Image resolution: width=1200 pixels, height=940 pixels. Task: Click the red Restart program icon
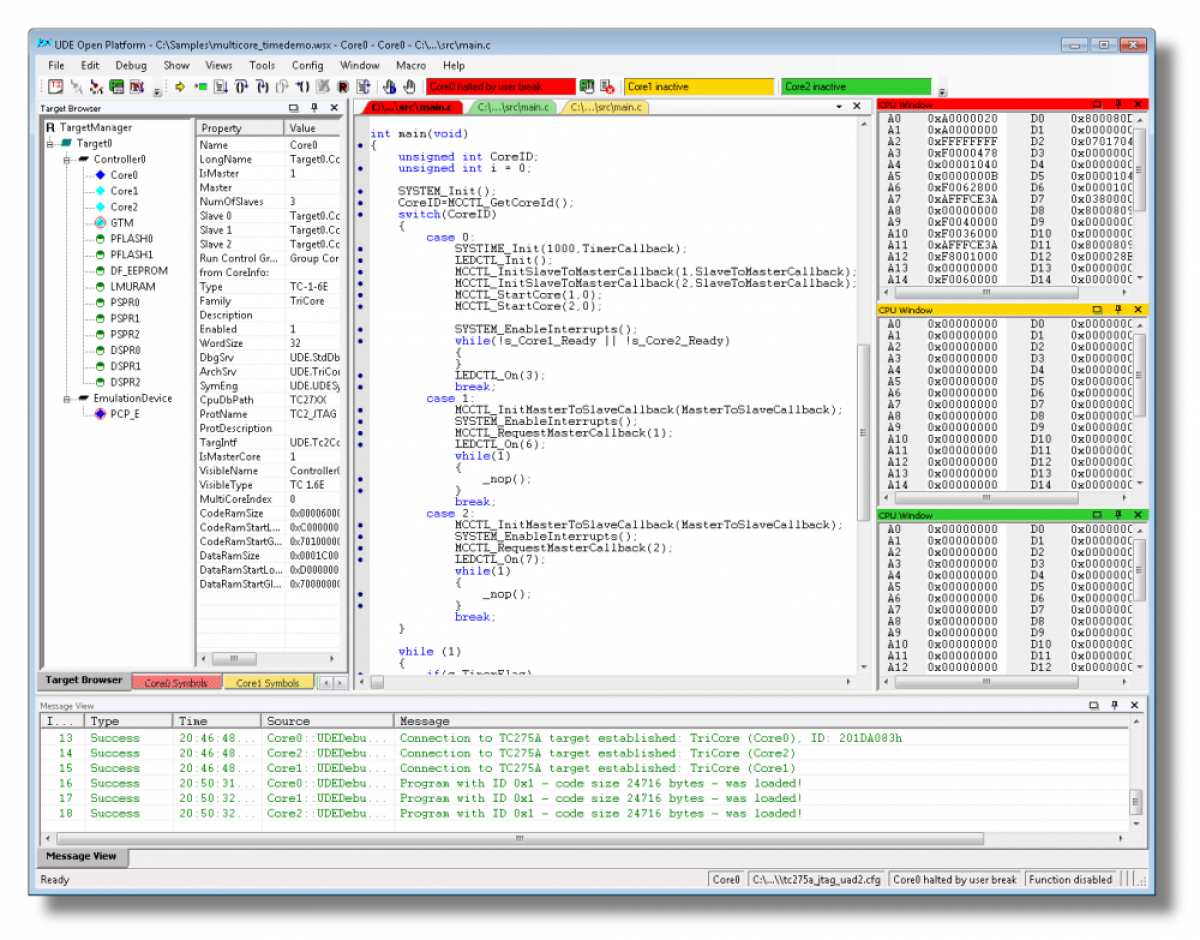[x=342, y=87]
